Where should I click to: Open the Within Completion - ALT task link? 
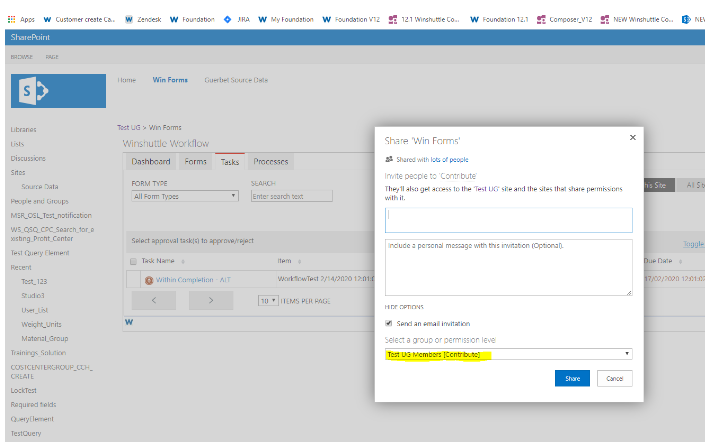(193, 280)
